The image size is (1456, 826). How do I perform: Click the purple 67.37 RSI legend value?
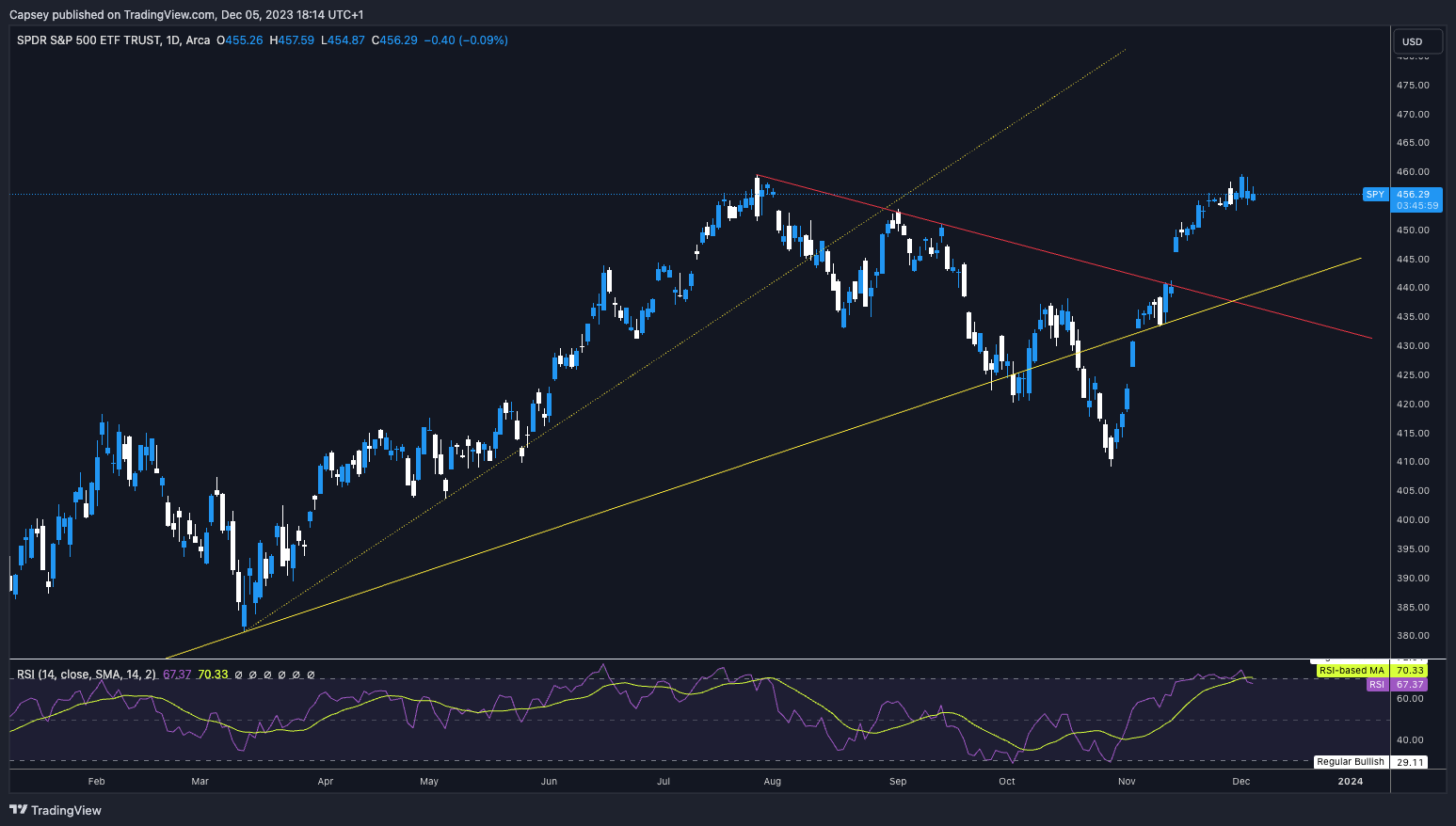(177, 675)
